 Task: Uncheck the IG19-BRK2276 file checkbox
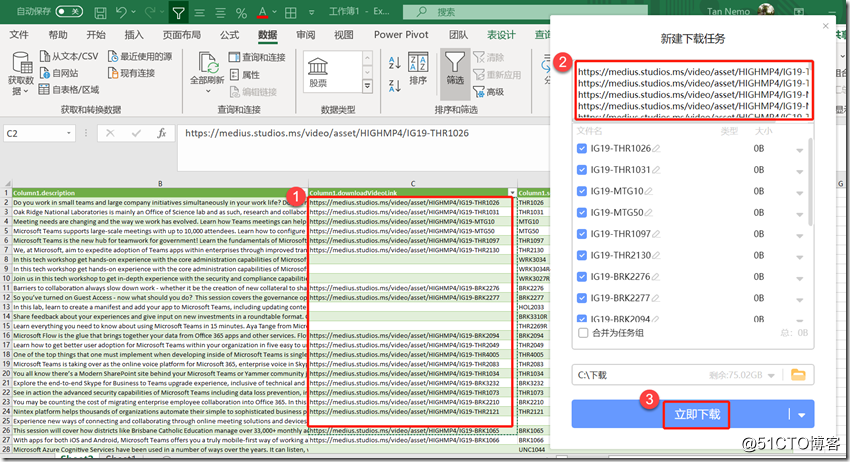(582, 277)
